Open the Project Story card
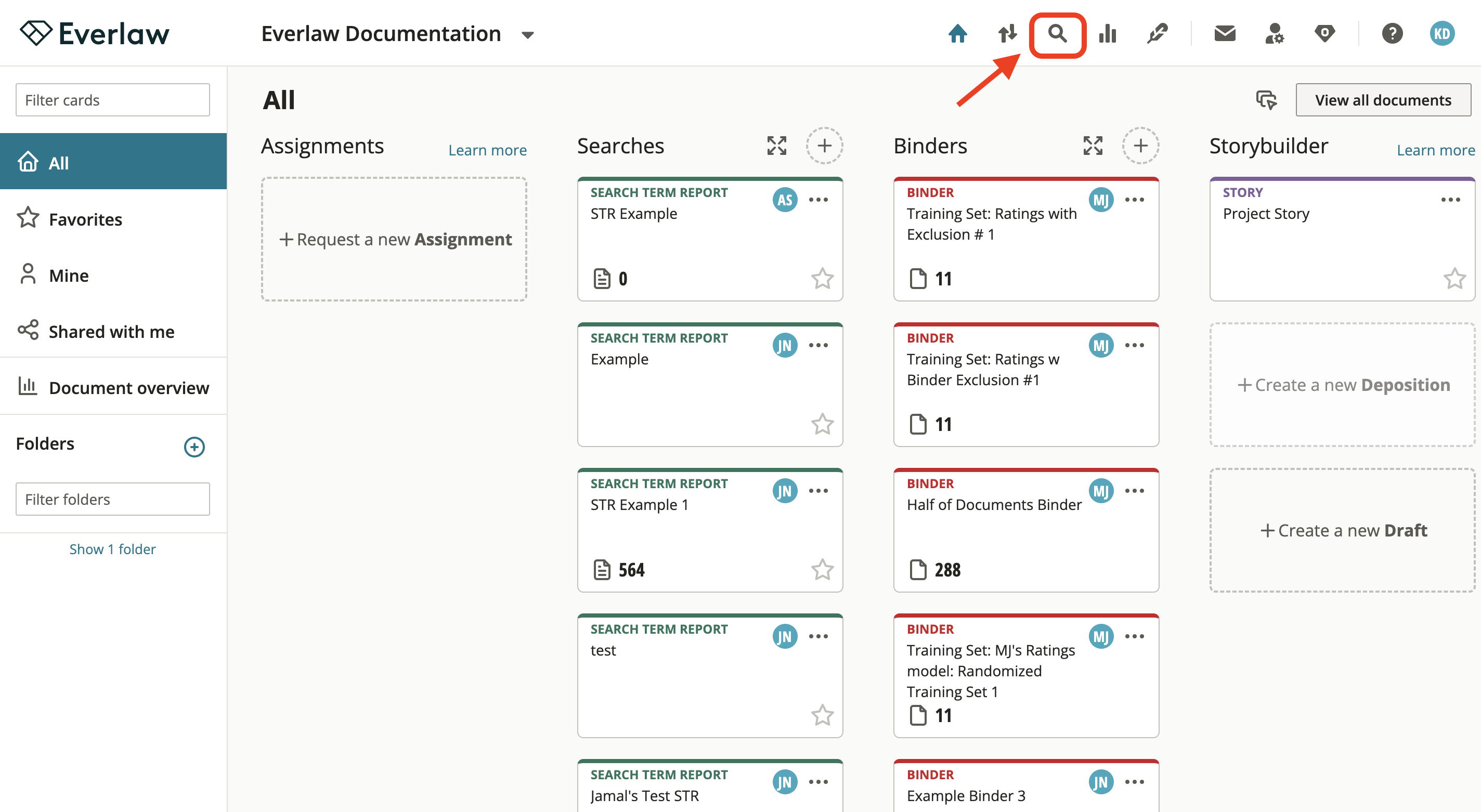This screenshot has width=1481, height=812. click(x=1343, y=239)
